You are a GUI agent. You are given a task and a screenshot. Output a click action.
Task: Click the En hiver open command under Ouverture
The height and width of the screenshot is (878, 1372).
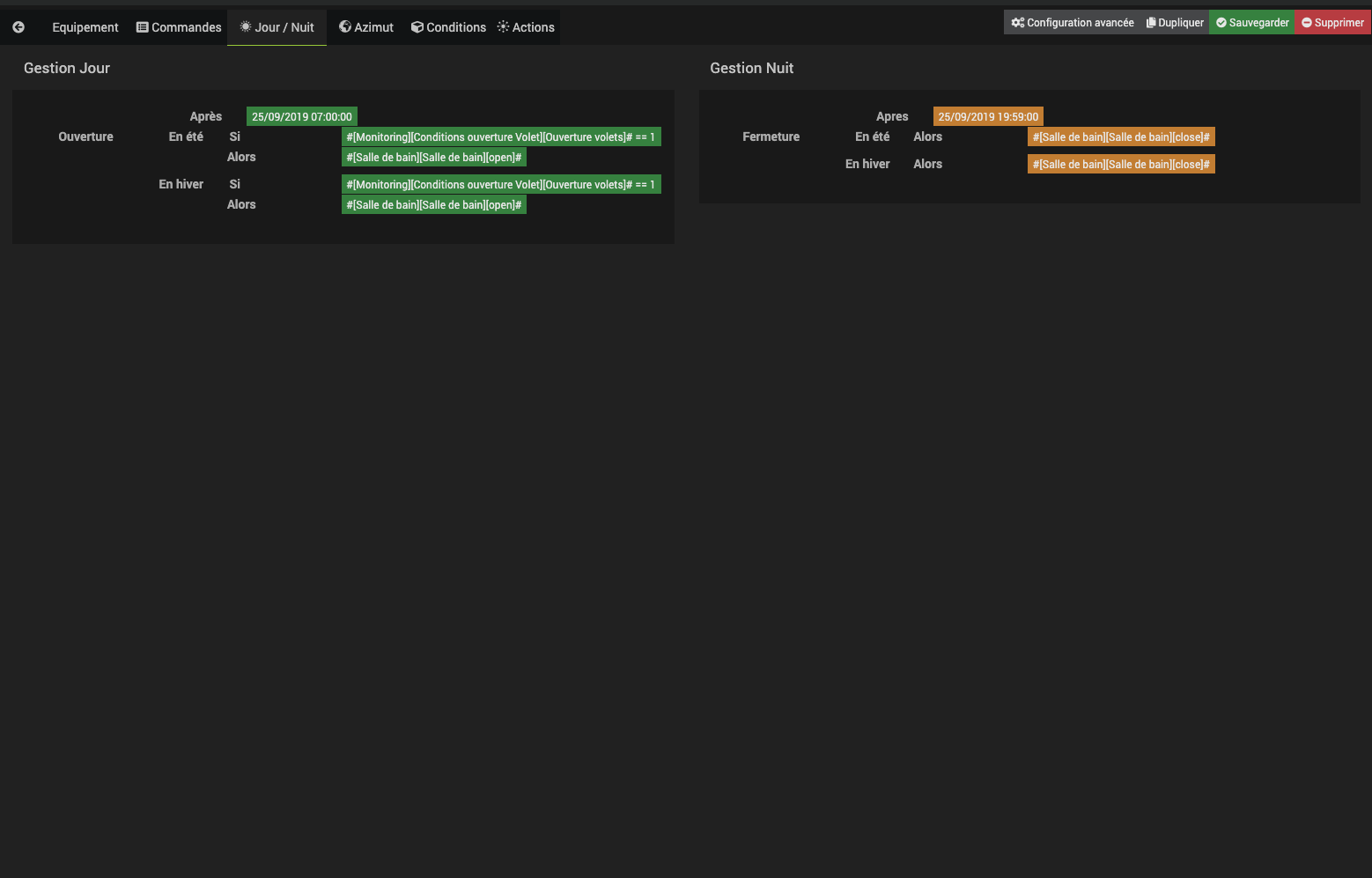pos(434,204)
